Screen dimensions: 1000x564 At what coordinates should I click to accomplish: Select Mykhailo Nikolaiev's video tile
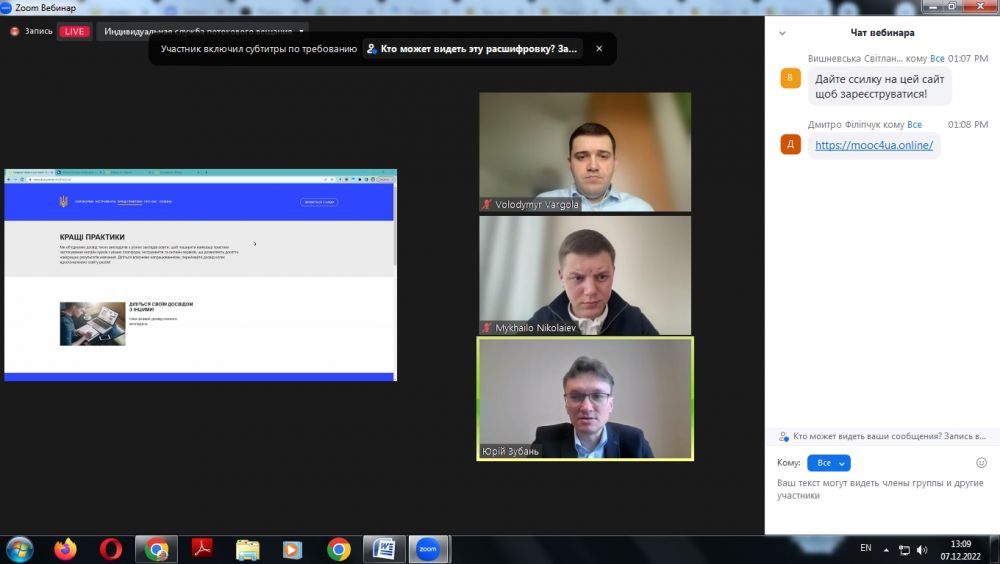click(x=585, y=275)
